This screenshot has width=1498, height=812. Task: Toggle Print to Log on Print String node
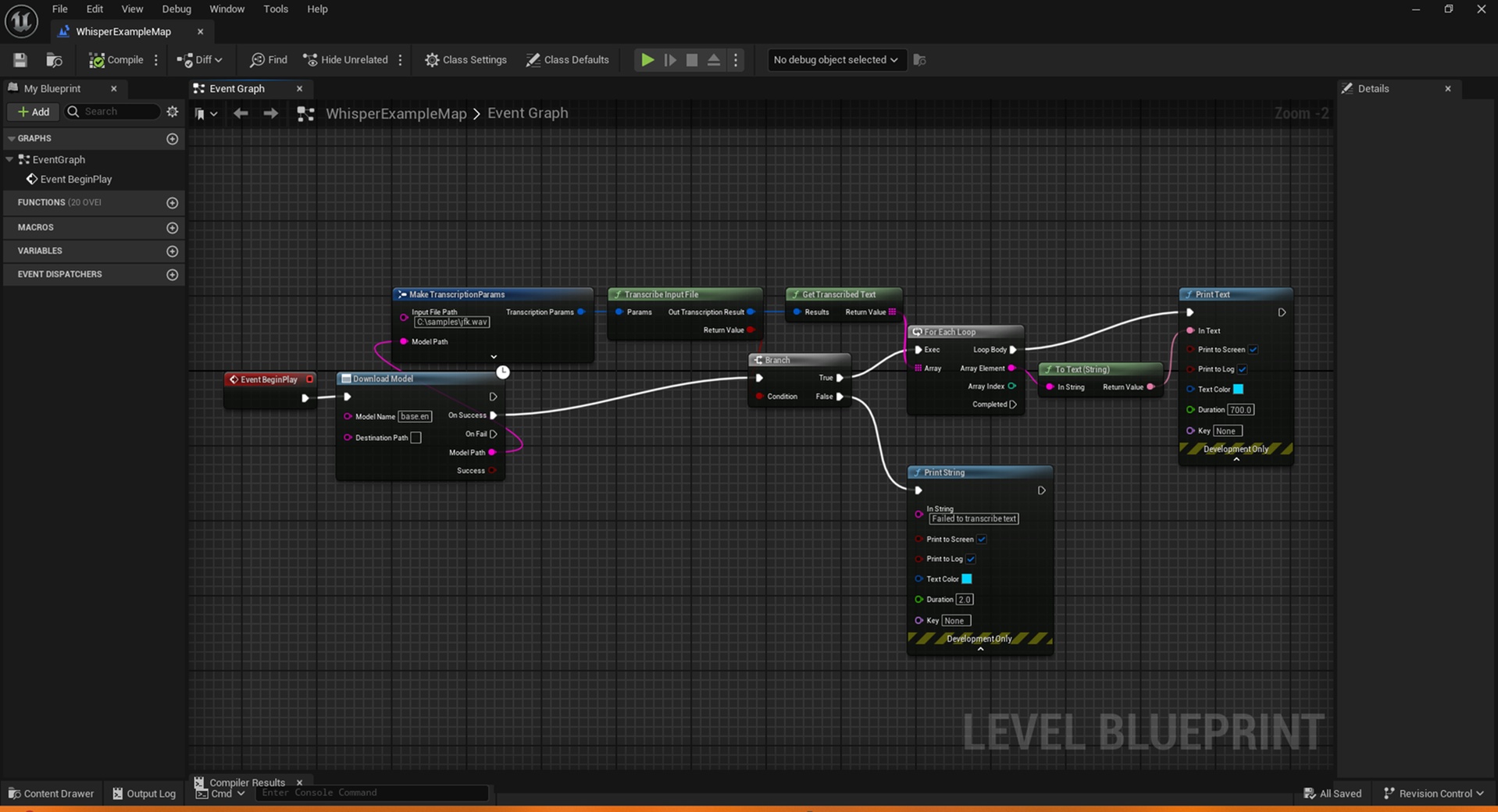971,559
